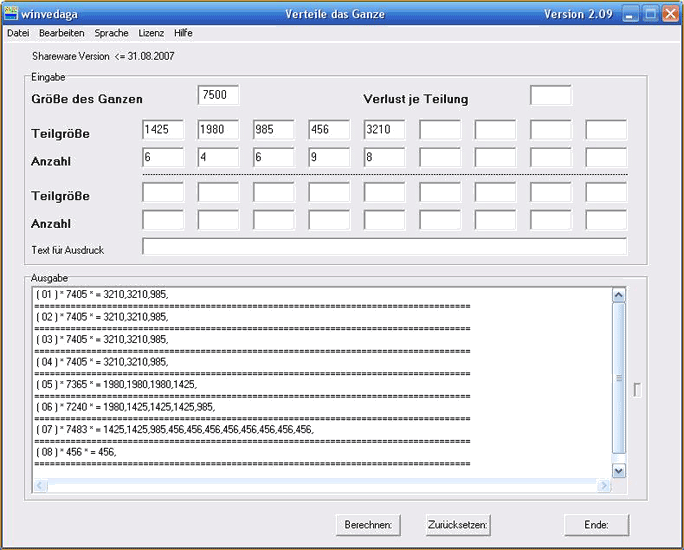Click the output list scroll up arrow
The width and height of the screenshot is (684, 550).
[x=617, y=295]
